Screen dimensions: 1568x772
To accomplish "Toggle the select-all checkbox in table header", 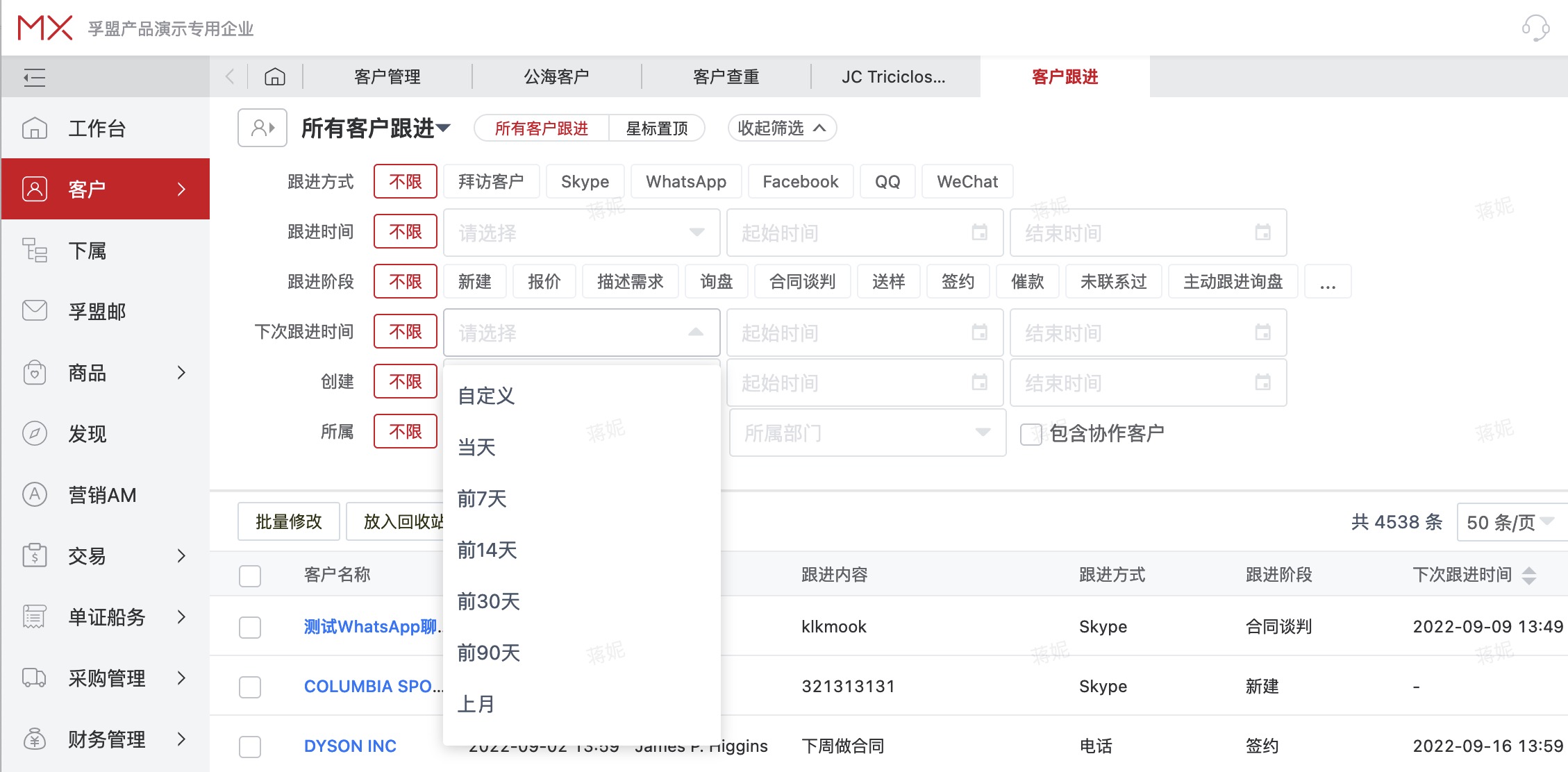I will click(250, 576).
